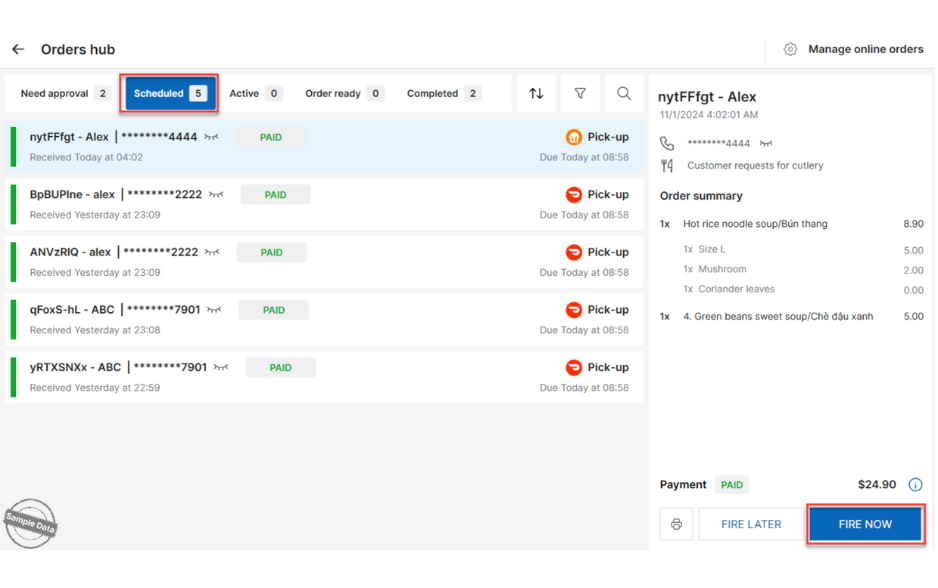The image size is (938, 588).
Task: Click the payment info icon beside $24.90
Action: click(x=915, y=485)
